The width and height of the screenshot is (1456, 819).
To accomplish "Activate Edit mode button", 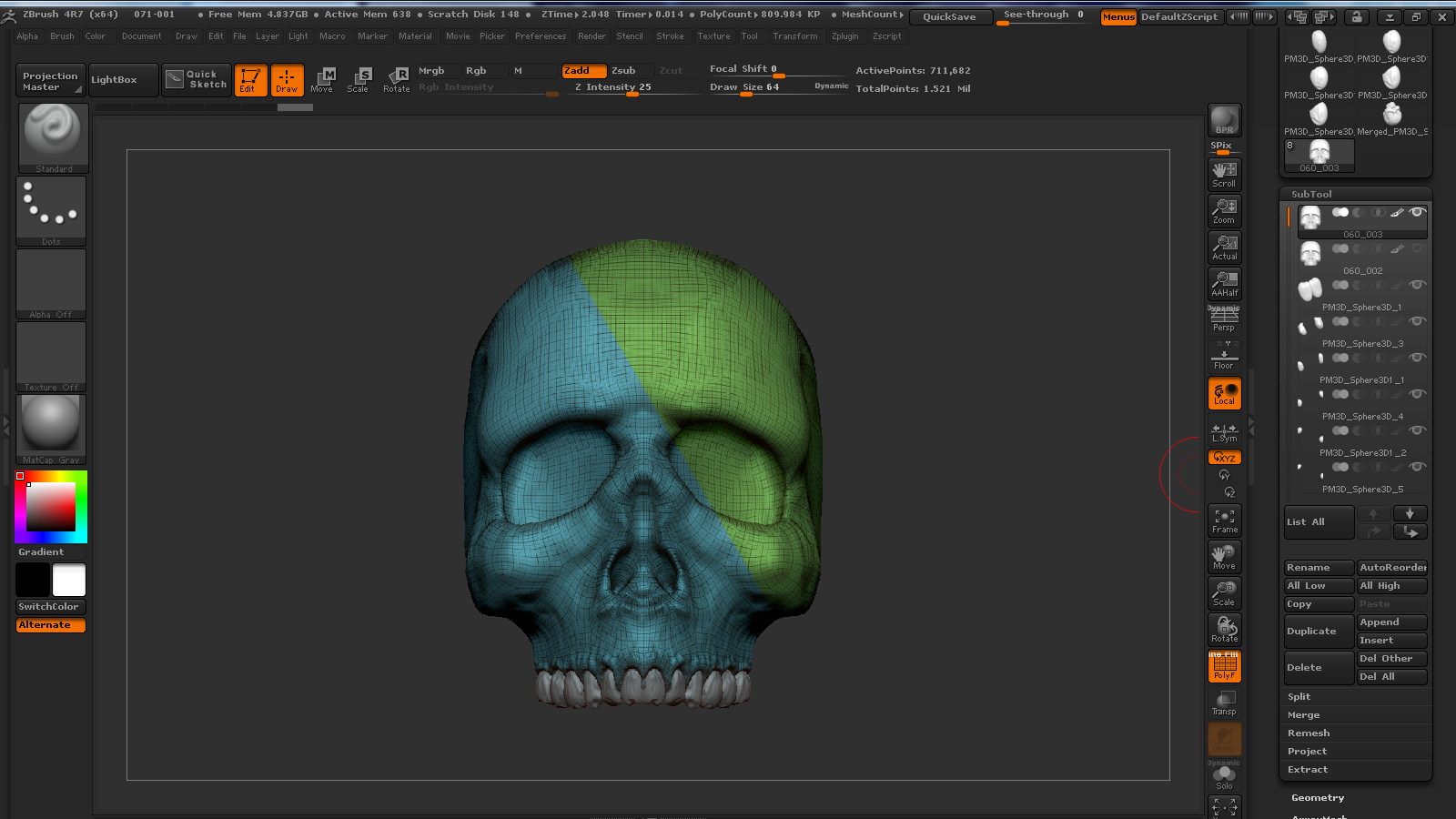I will pyautogui.click(x=250, y=80).
